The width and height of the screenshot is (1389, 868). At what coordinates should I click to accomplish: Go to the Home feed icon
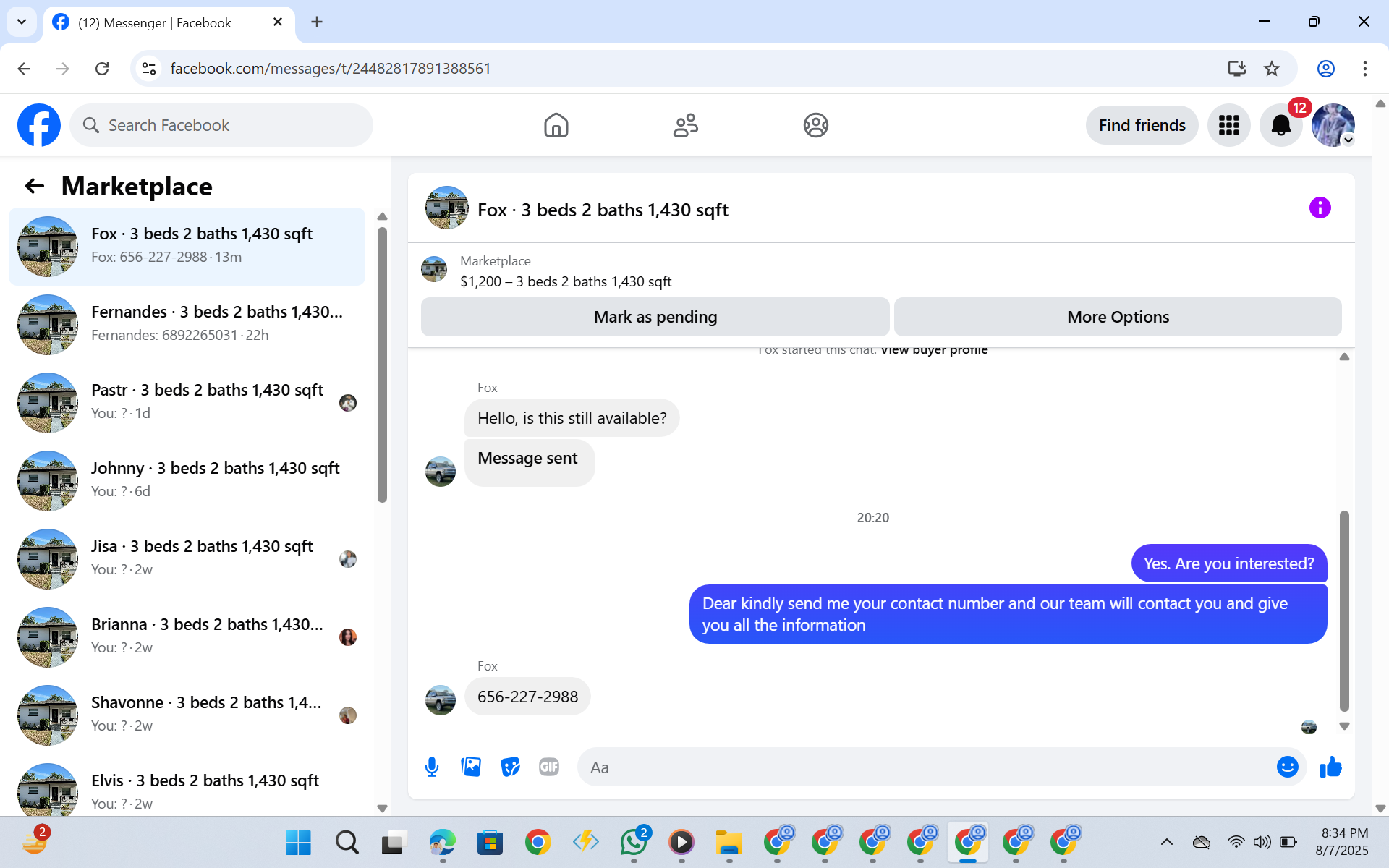[x=556, y=125]
